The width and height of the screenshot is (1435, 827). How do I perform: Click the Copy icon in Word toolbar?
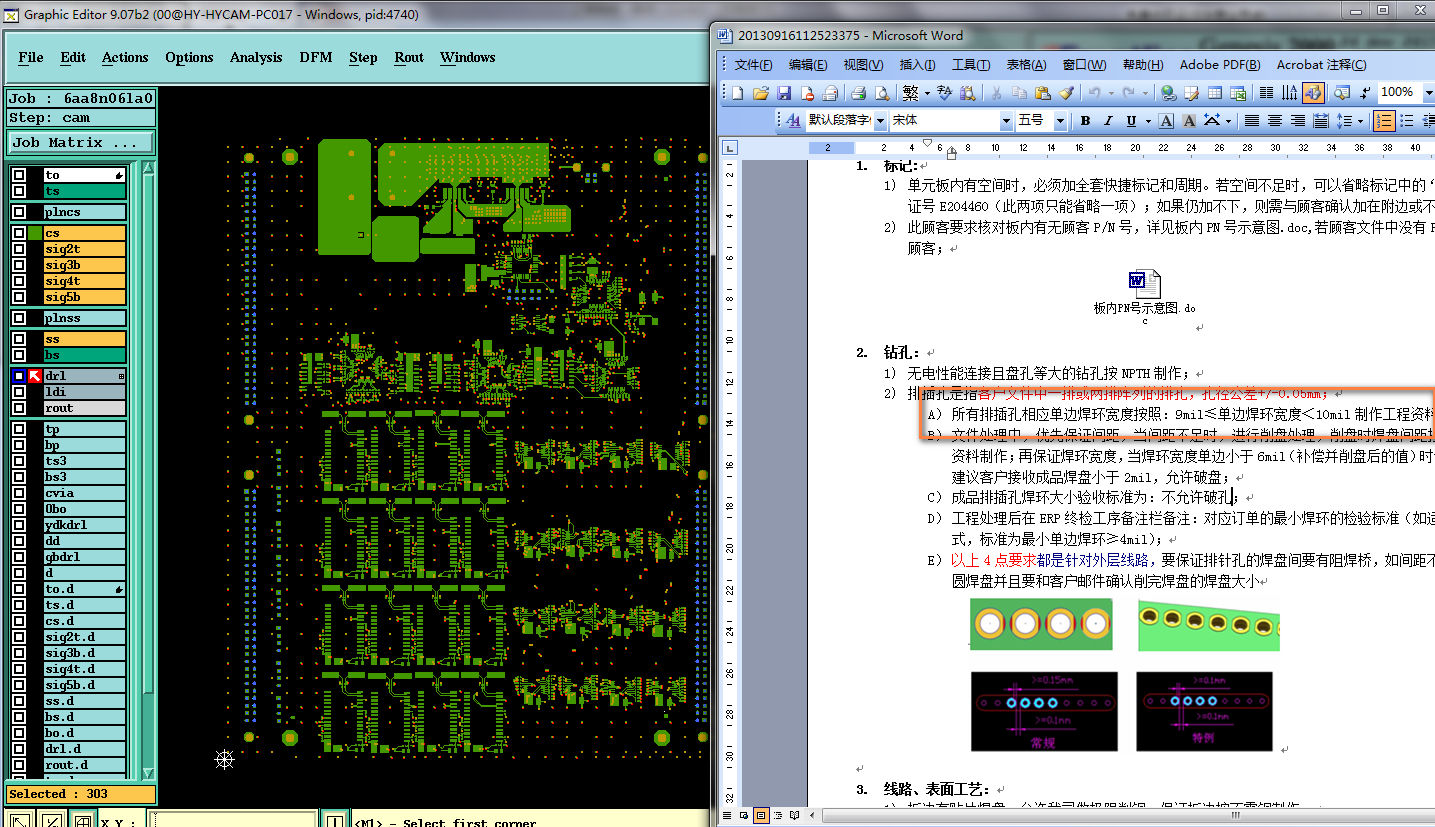[1019, 93]
